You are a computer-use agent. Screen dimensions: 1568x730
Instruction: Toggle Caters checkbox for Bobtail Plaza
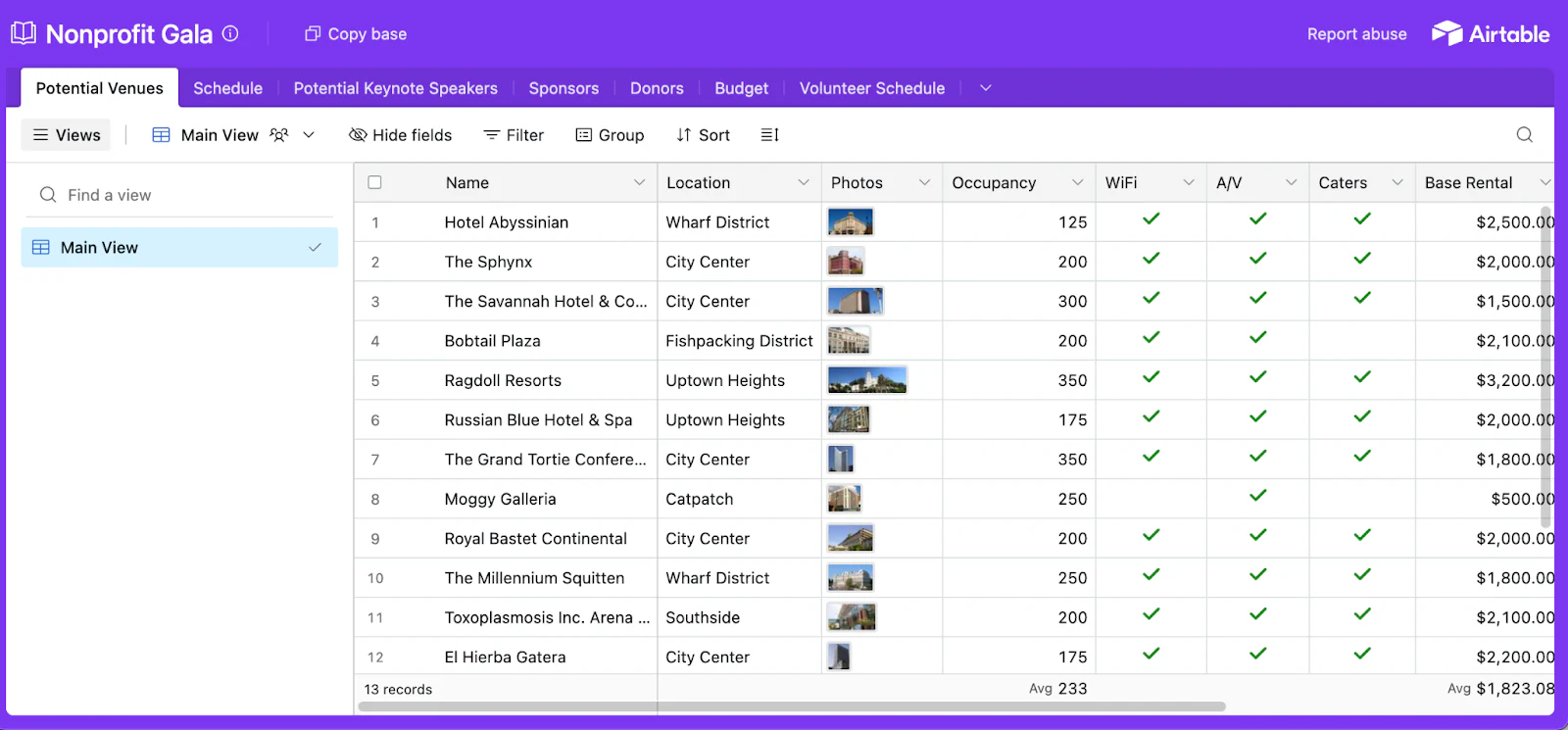point(1362,340)
